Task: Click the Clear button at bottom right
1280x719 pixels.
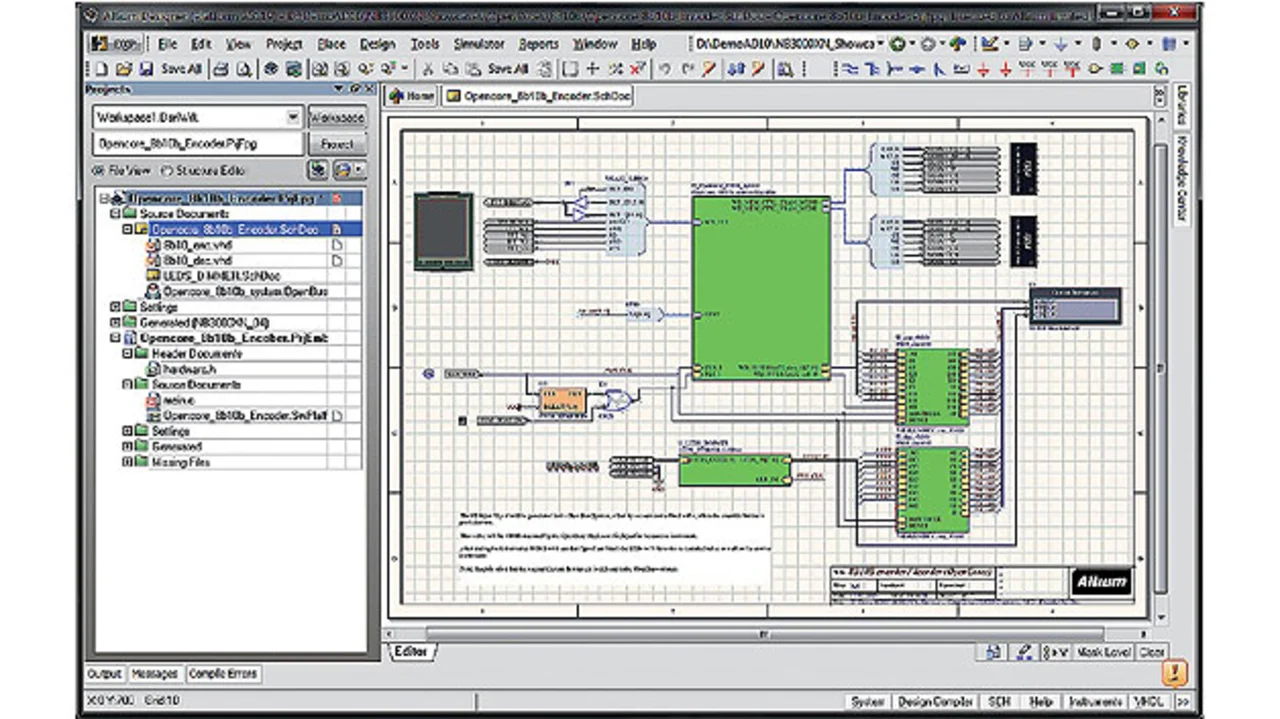Action: point(1151,652)
